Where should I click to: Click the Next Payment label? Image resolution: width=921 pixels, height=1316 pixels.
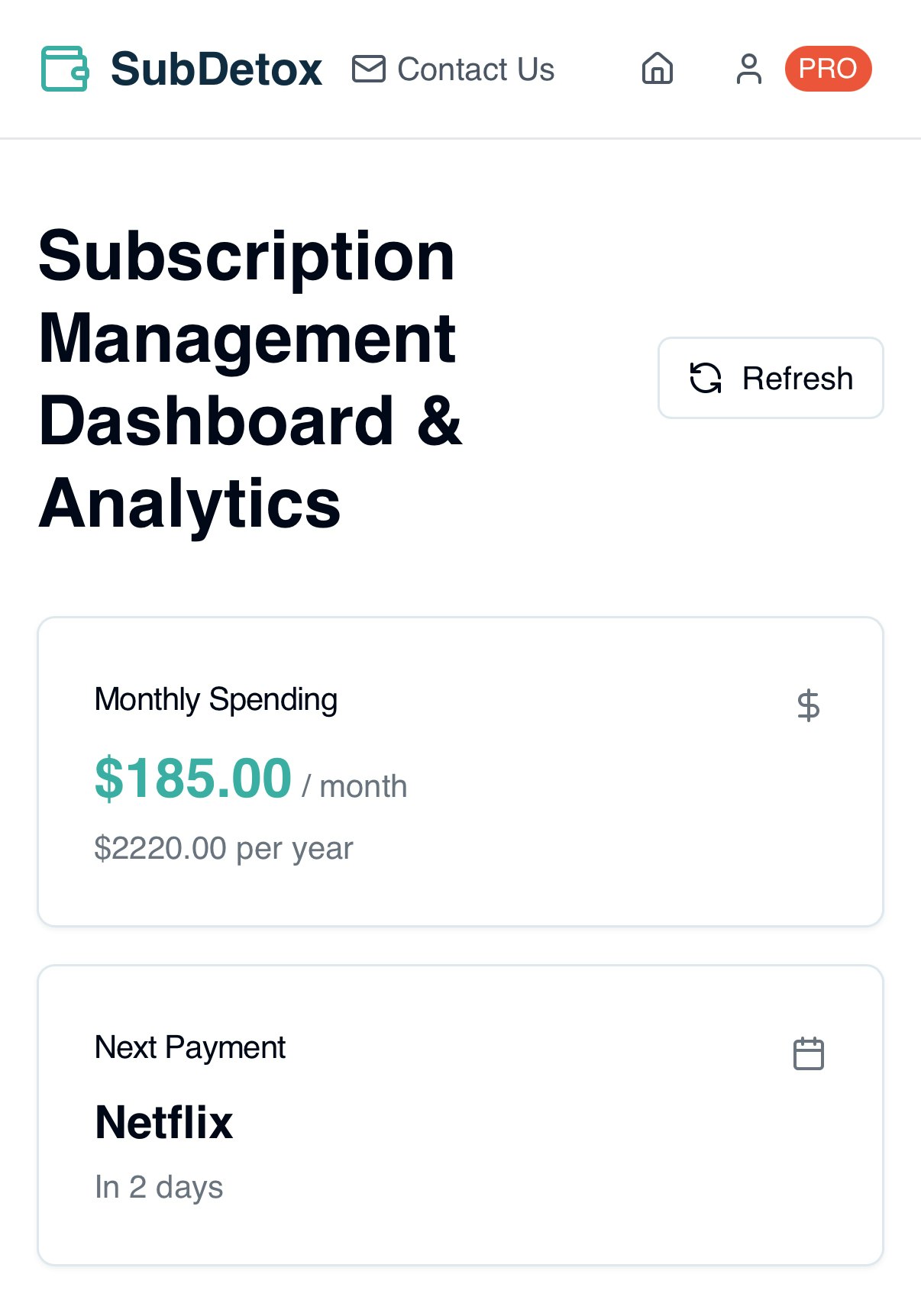coord(190,1047)
